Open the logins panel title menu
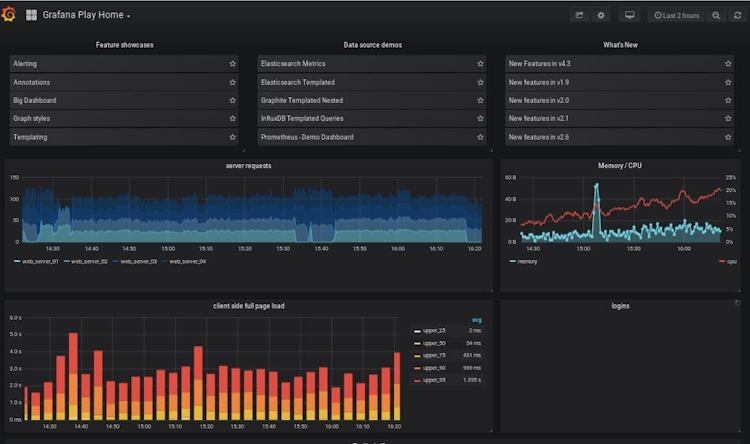This screenshot has width=750, height=444. pyautogui.click(x=620, y=306)
